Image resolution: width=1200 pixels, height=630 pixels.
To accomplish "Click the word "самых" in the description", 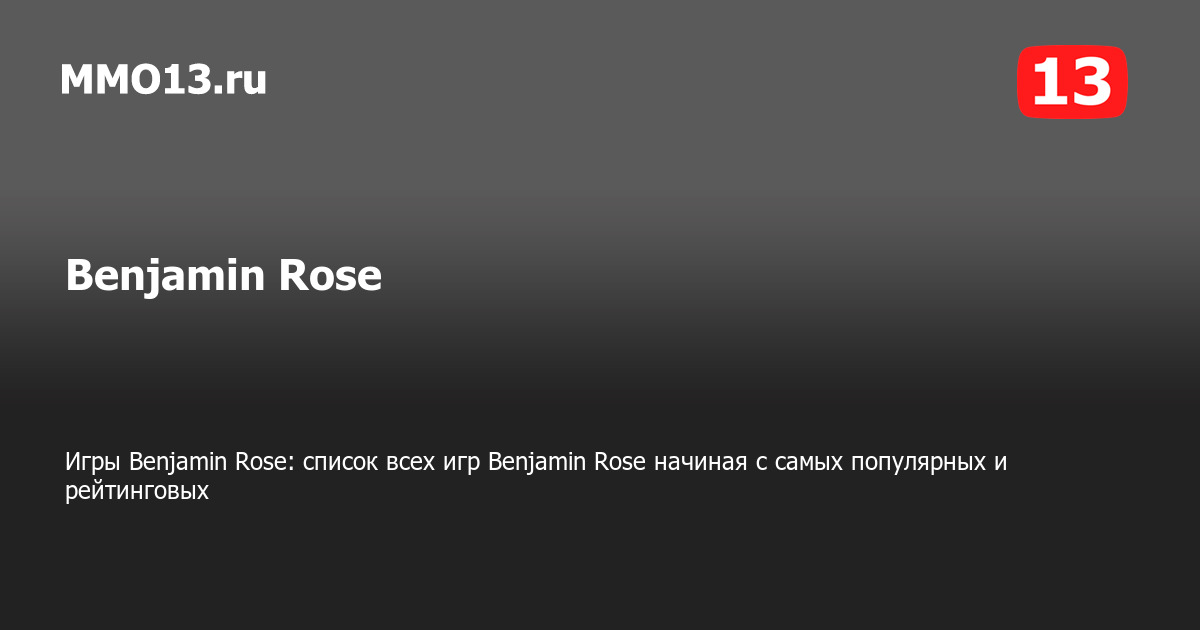I will click(x=803, y=463).
